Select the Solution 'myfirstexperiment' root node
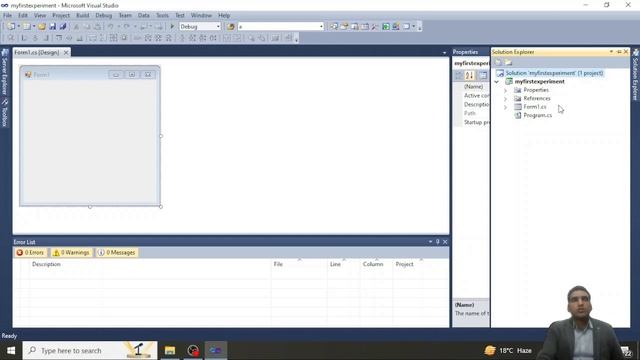This screenshot has height=360, width=640. point(554,73)
